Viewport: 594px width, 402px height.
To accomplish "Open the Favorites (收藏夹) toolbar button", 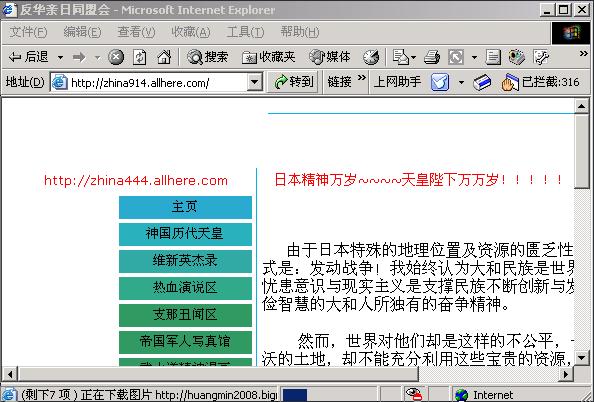I will [x=268, y=57].
